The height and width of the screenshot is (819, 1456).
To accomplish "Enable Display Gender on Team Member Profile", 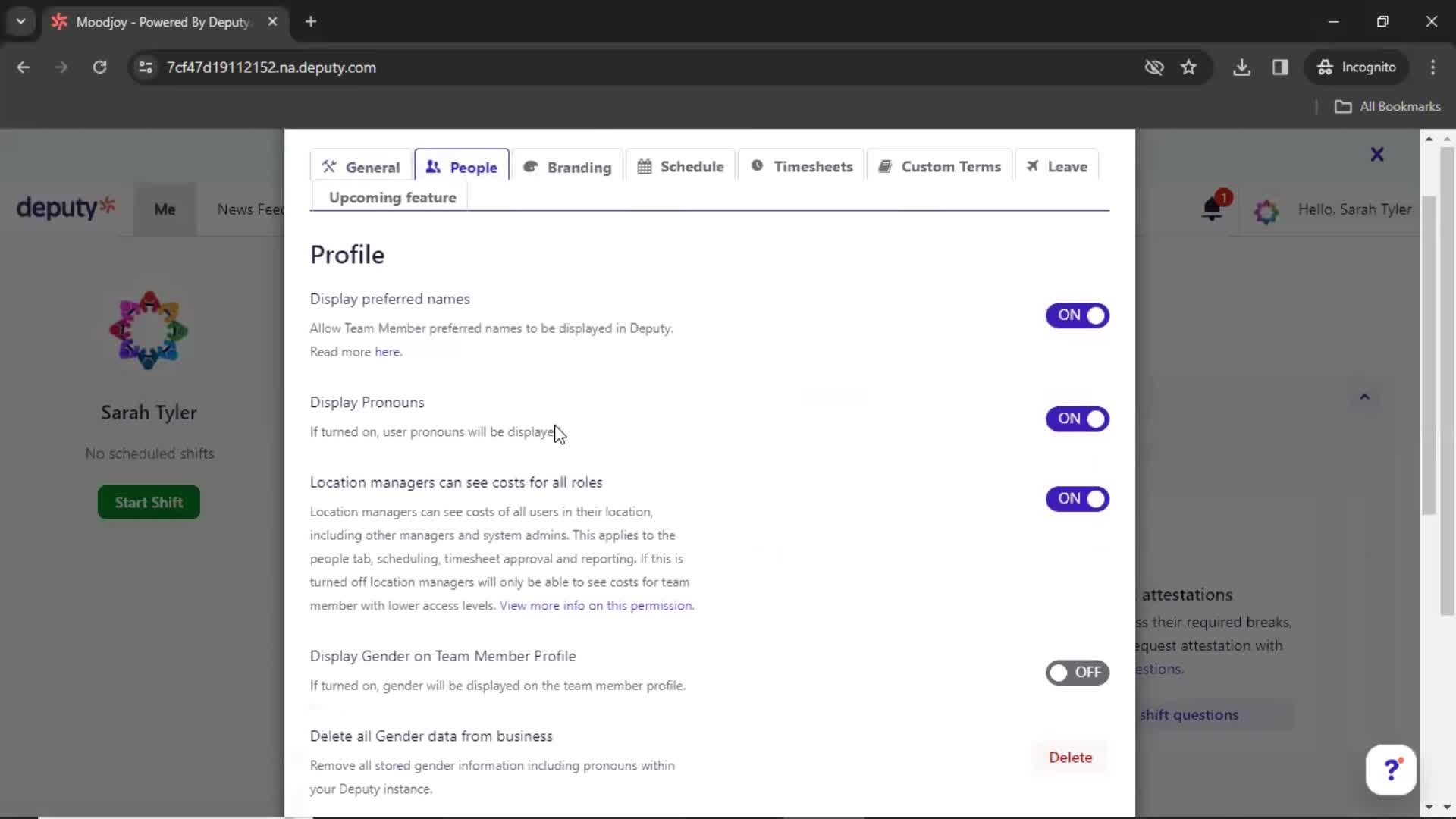I will coord(1078,672).
